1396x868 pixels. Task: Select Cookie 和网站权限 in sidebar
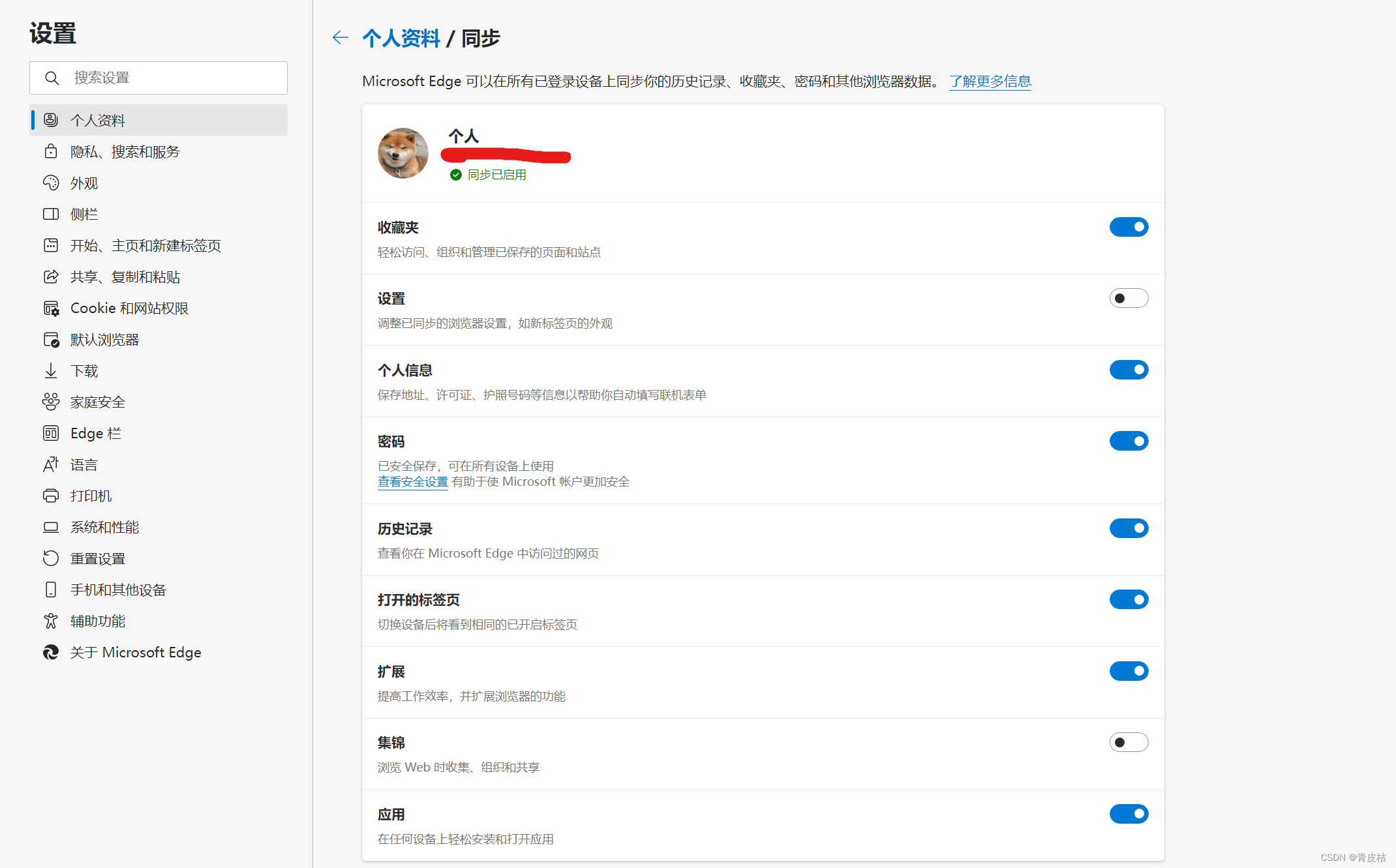129,308
